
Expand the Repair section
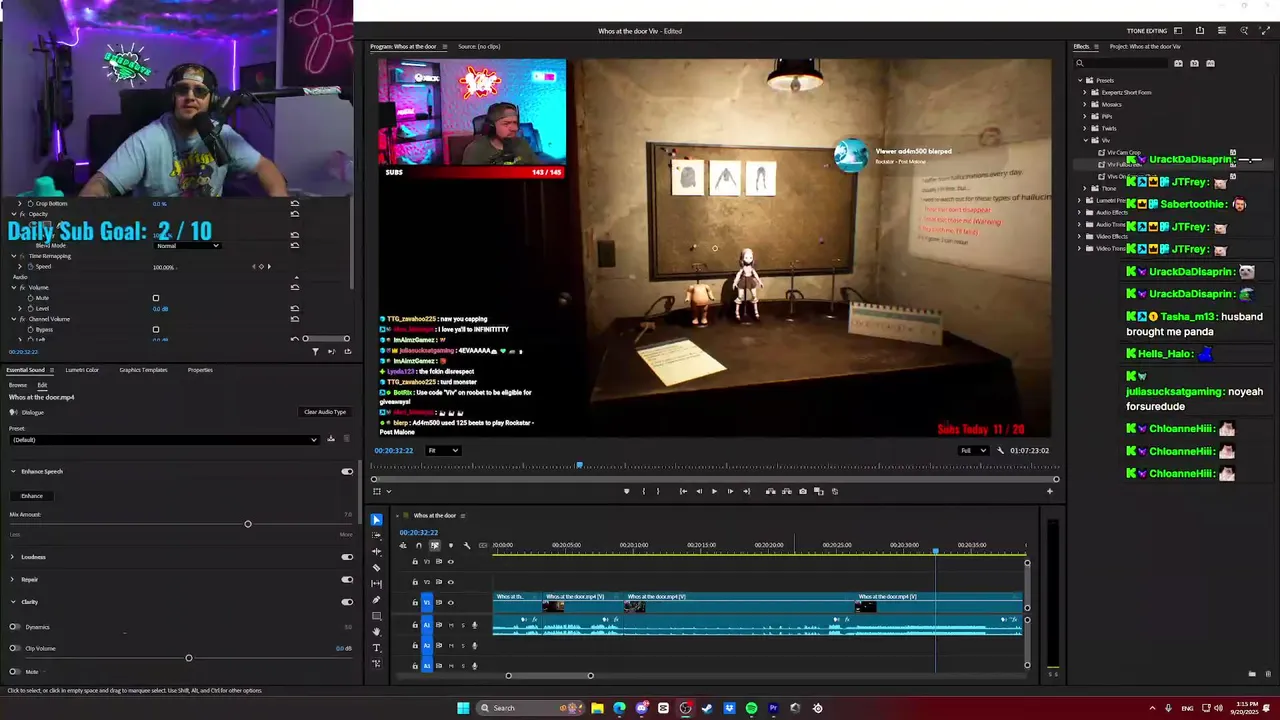coord(13,579)
